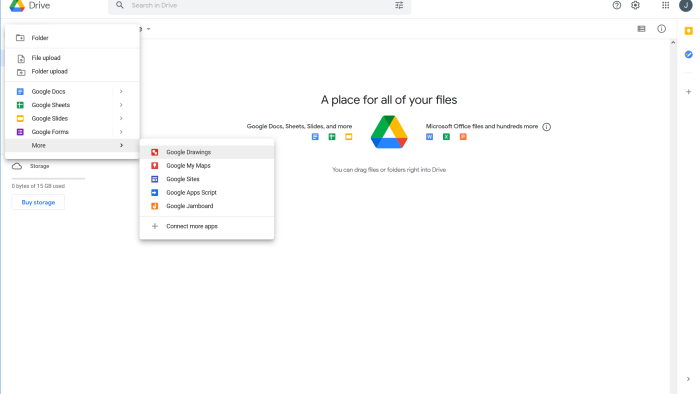700x394 pixels.
Task: Click the Google Slides icon in menu
Action: (20, 118)
